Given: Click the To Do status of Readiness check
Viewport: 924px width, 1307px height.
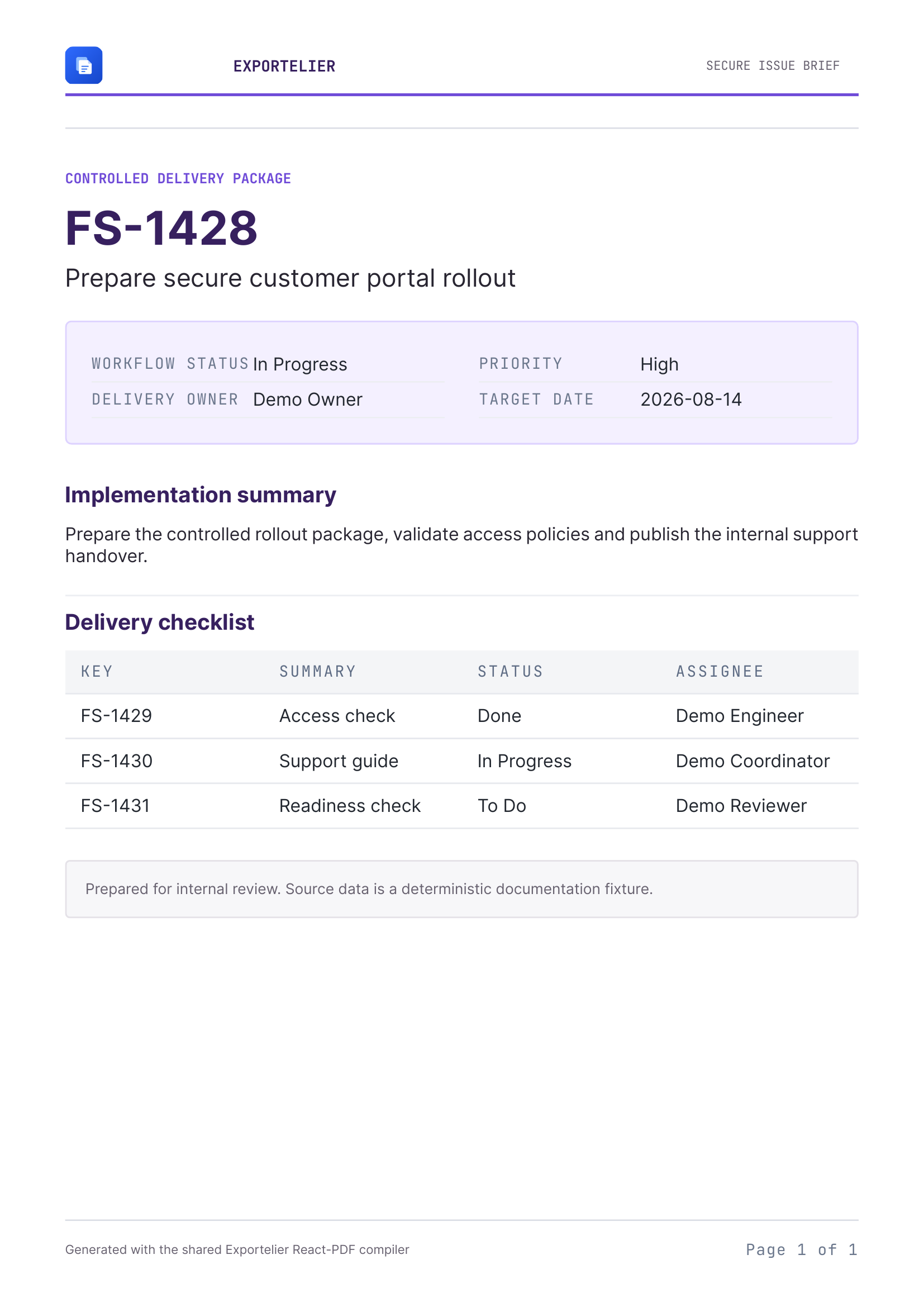Looking at the screenshot, I should point(501,806).
